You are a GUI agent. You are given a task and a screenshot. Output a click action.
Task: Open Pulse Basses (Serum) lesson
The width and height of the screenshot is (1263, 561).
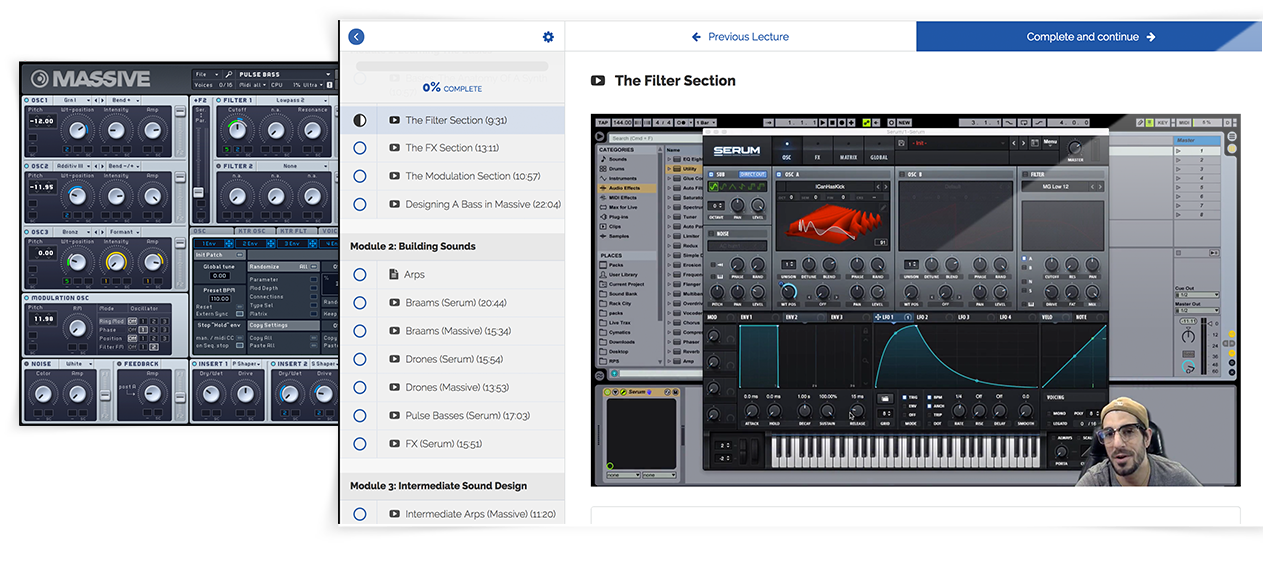(x=468, y=415)
